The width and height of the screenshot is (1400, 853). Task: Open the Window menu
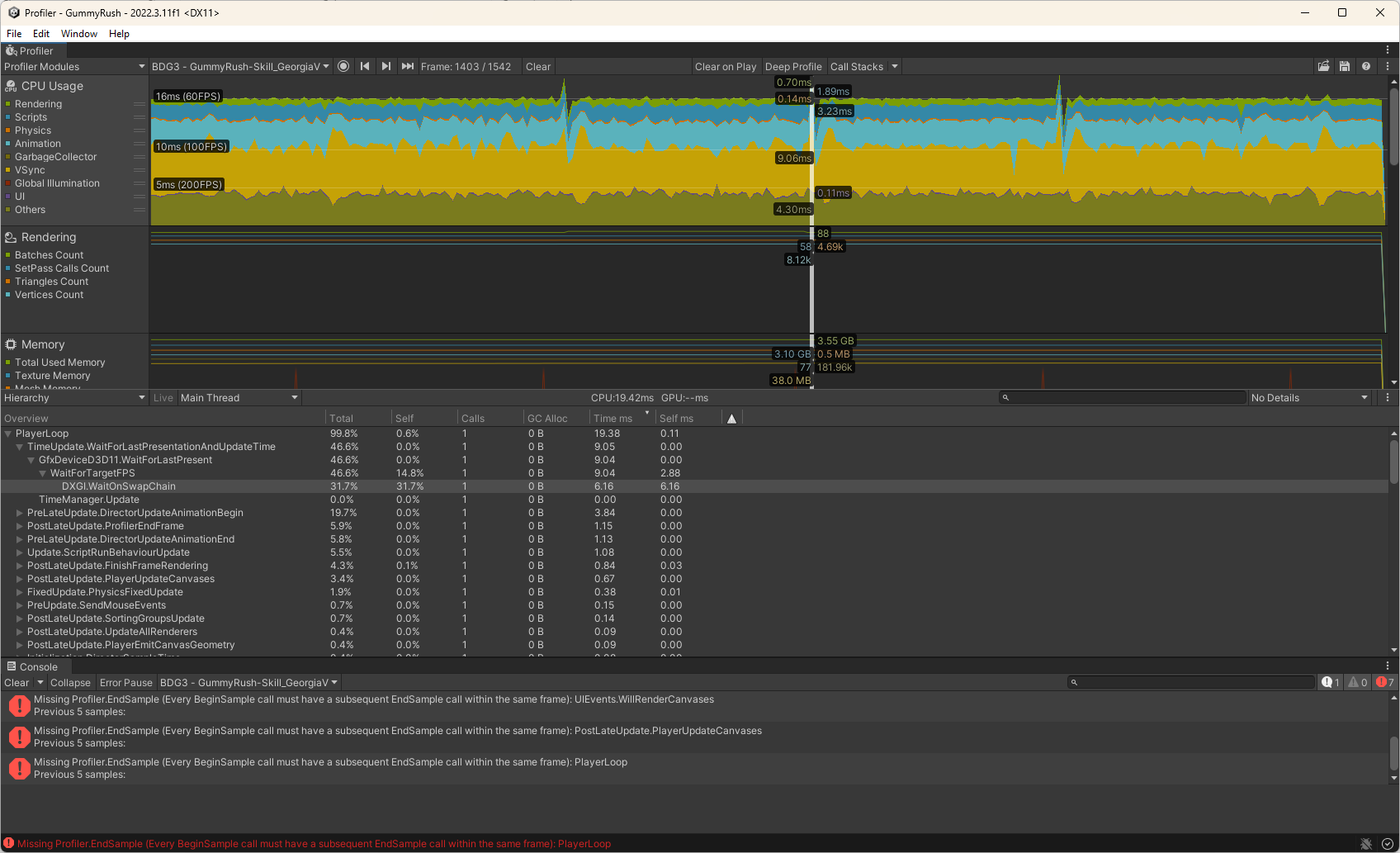coord(79,34)
